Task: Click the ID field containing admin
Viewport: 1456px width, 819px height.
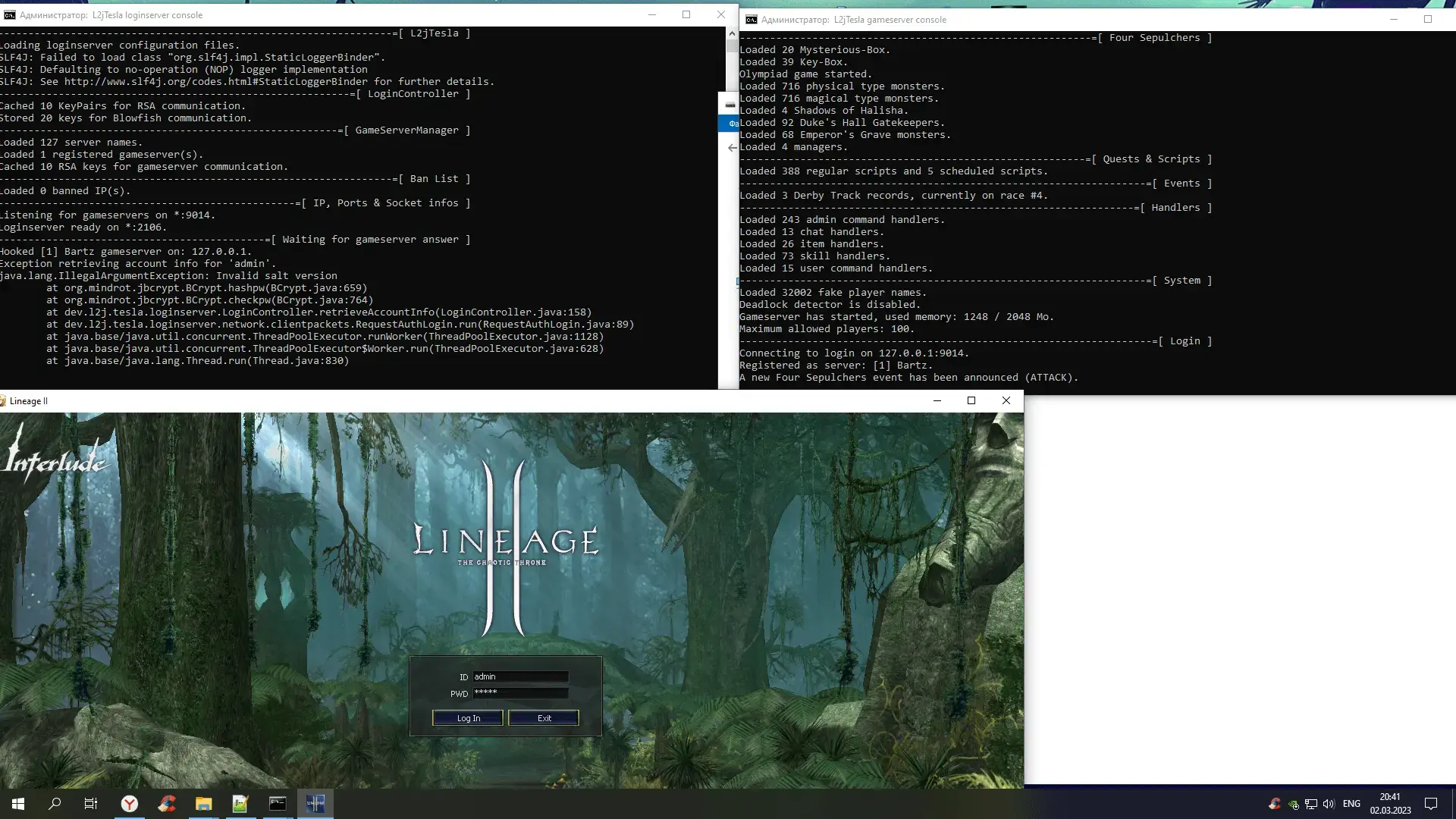Action: coord(520,676)
